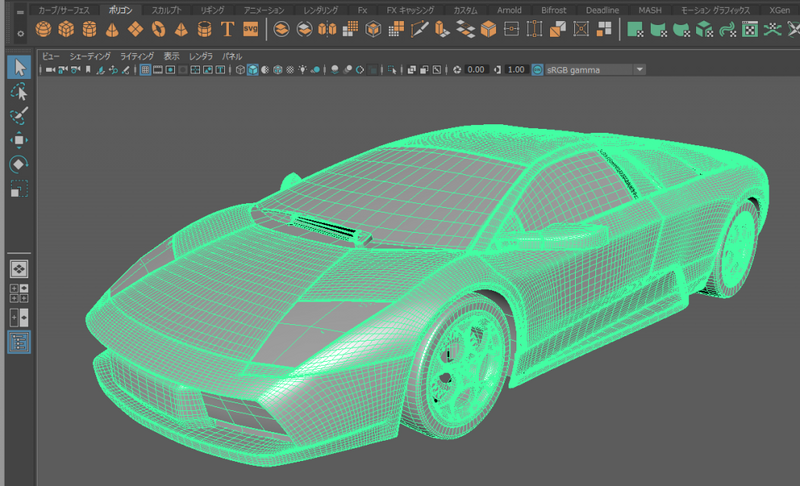
Task: Activate the Paint Selection tool
Action: tap(19, 116)
